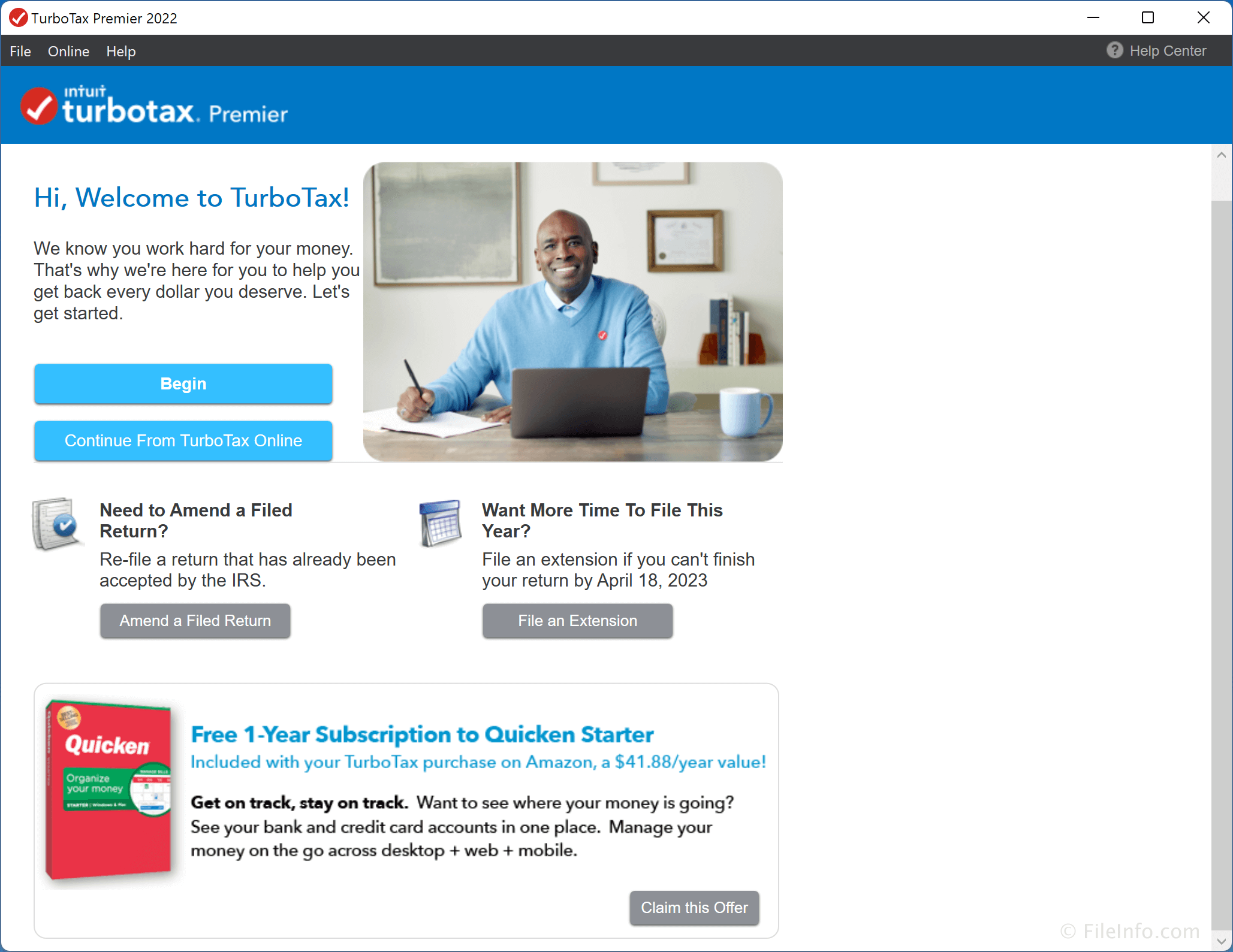Click Continue From TurboTax Online link
The image size is (1233, 952).
[x=183, y=440]
